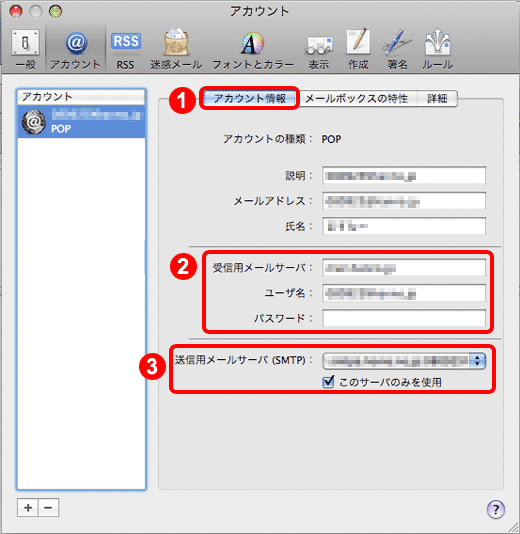Open the 表示 viewing preferences
Viewport: 520px width, 534px height.
pyautogui.click(x=318, y=49)
